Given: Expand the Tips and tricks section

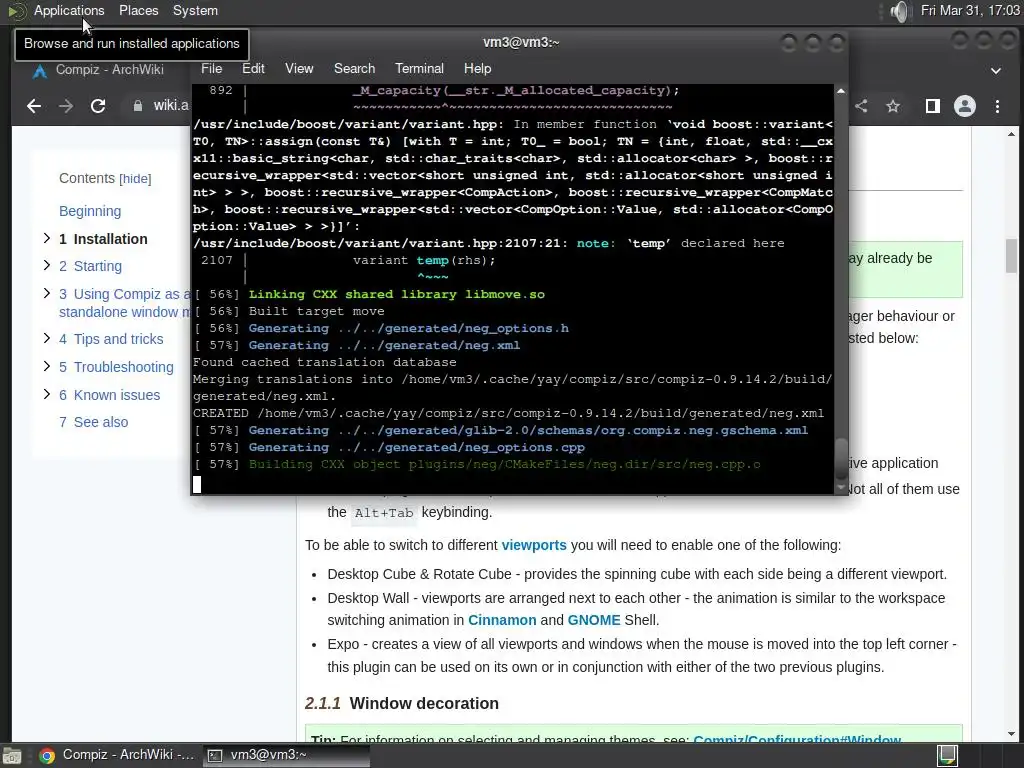Looking at the screenshot, I should [x=46, y=338].
